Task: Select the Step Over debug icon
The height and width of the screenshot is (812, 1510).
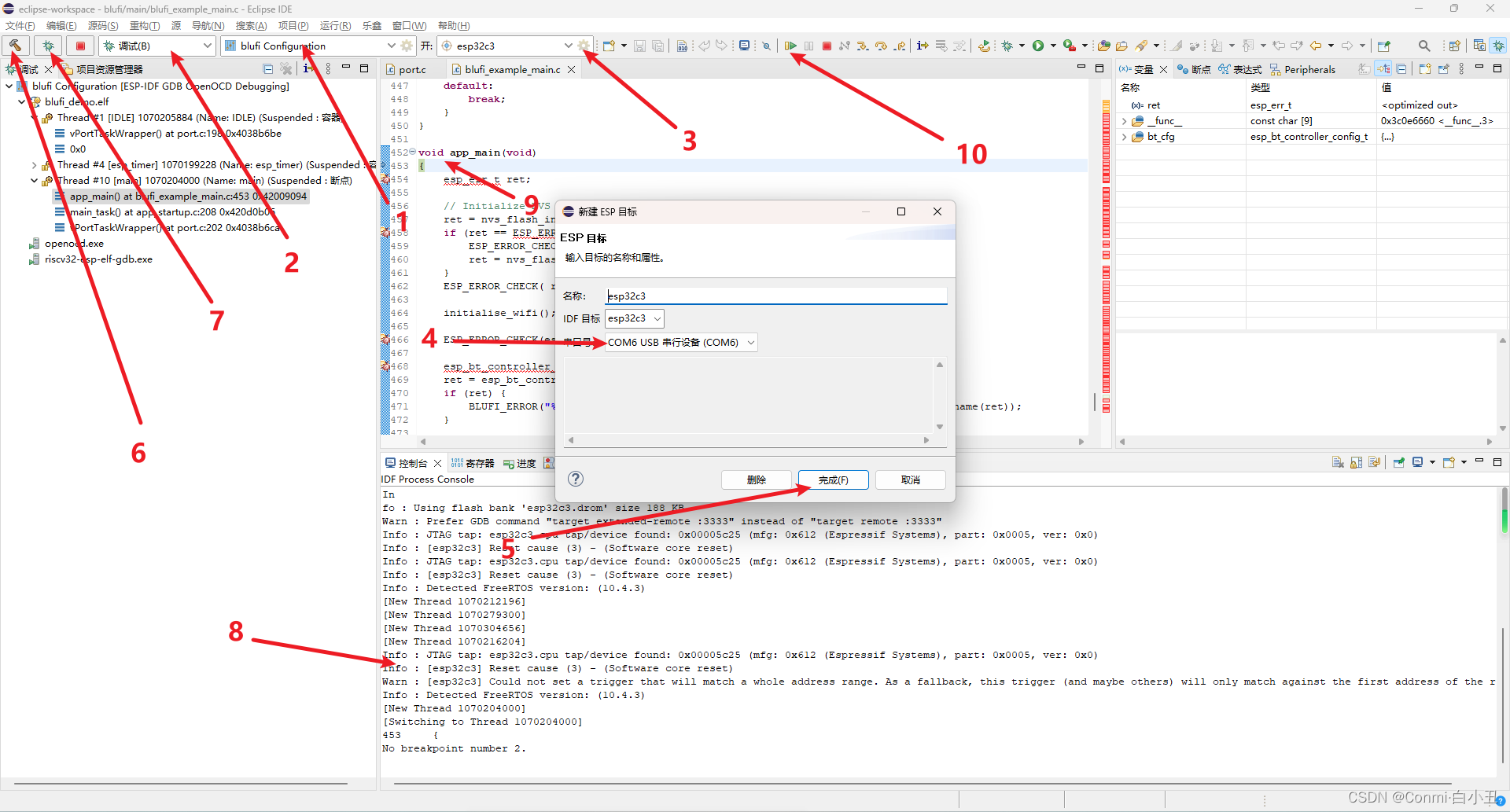Action: [x=882, y=45]
